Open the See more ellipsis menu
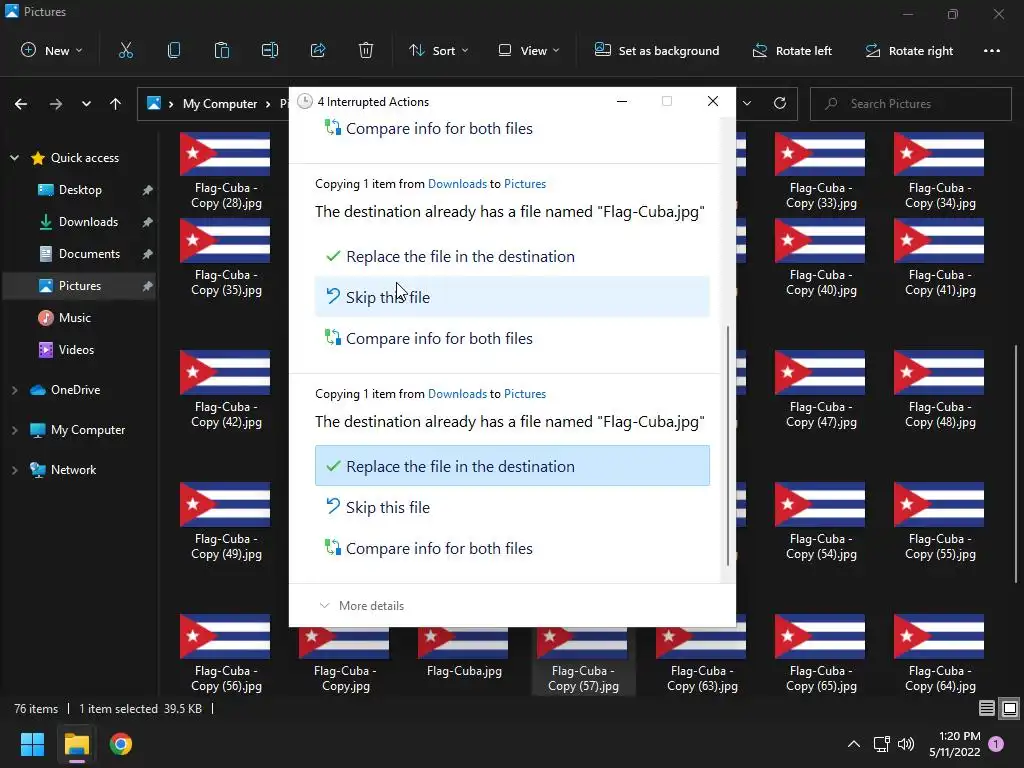The height and width of the screenshot is (768, 1024). tap(991, 50)
